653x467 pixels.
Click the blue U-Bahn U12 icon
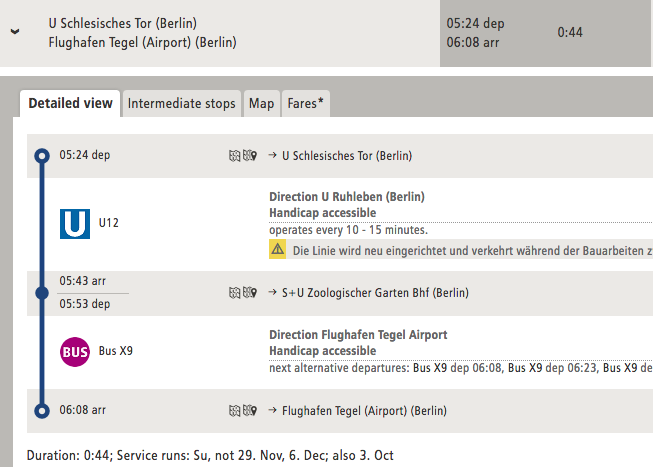tap(75, 223)
